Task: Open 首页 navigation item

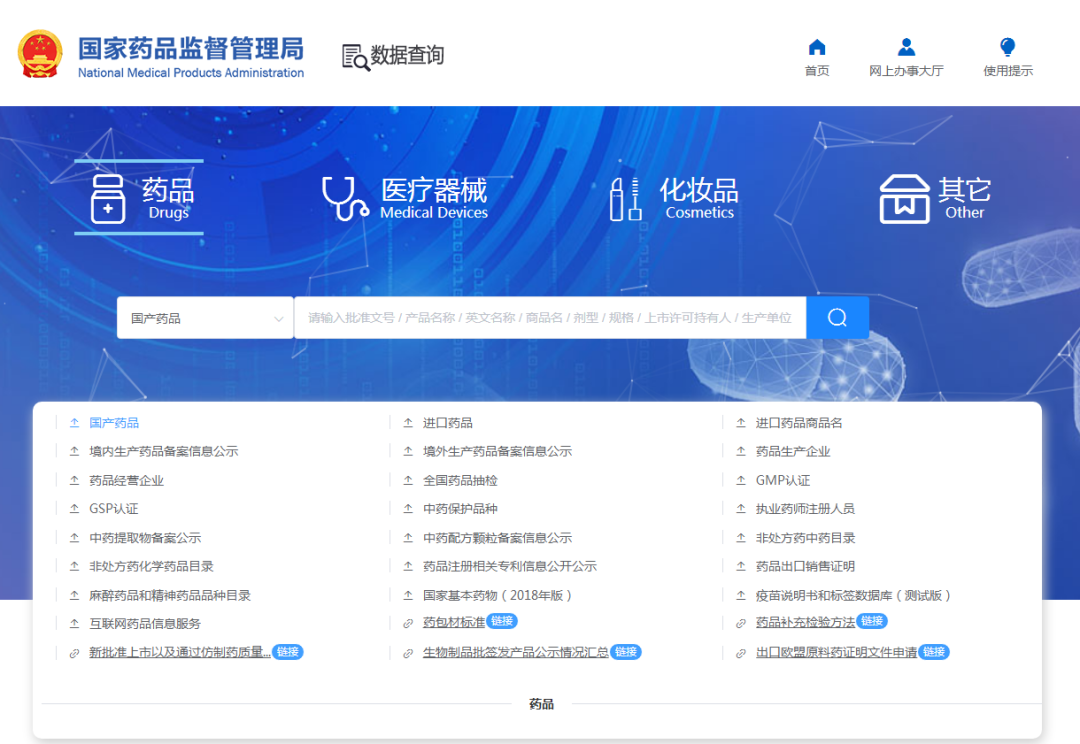Action: (817, 57)
